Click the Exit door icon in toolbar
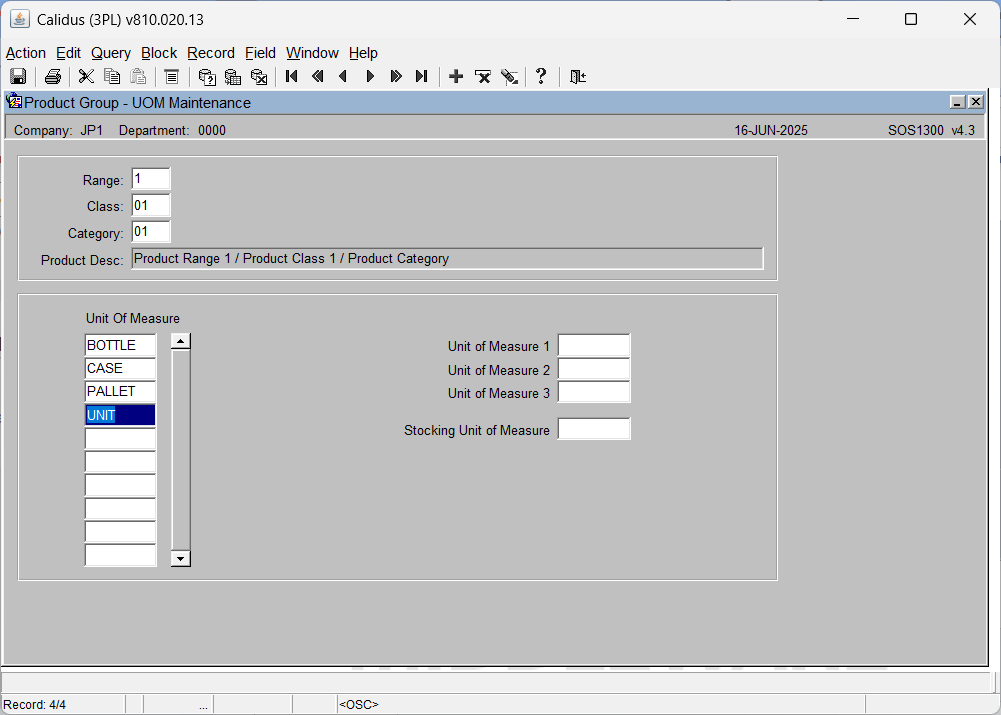The width and height of the screenshot is (1001, 715). pos(578,77)
